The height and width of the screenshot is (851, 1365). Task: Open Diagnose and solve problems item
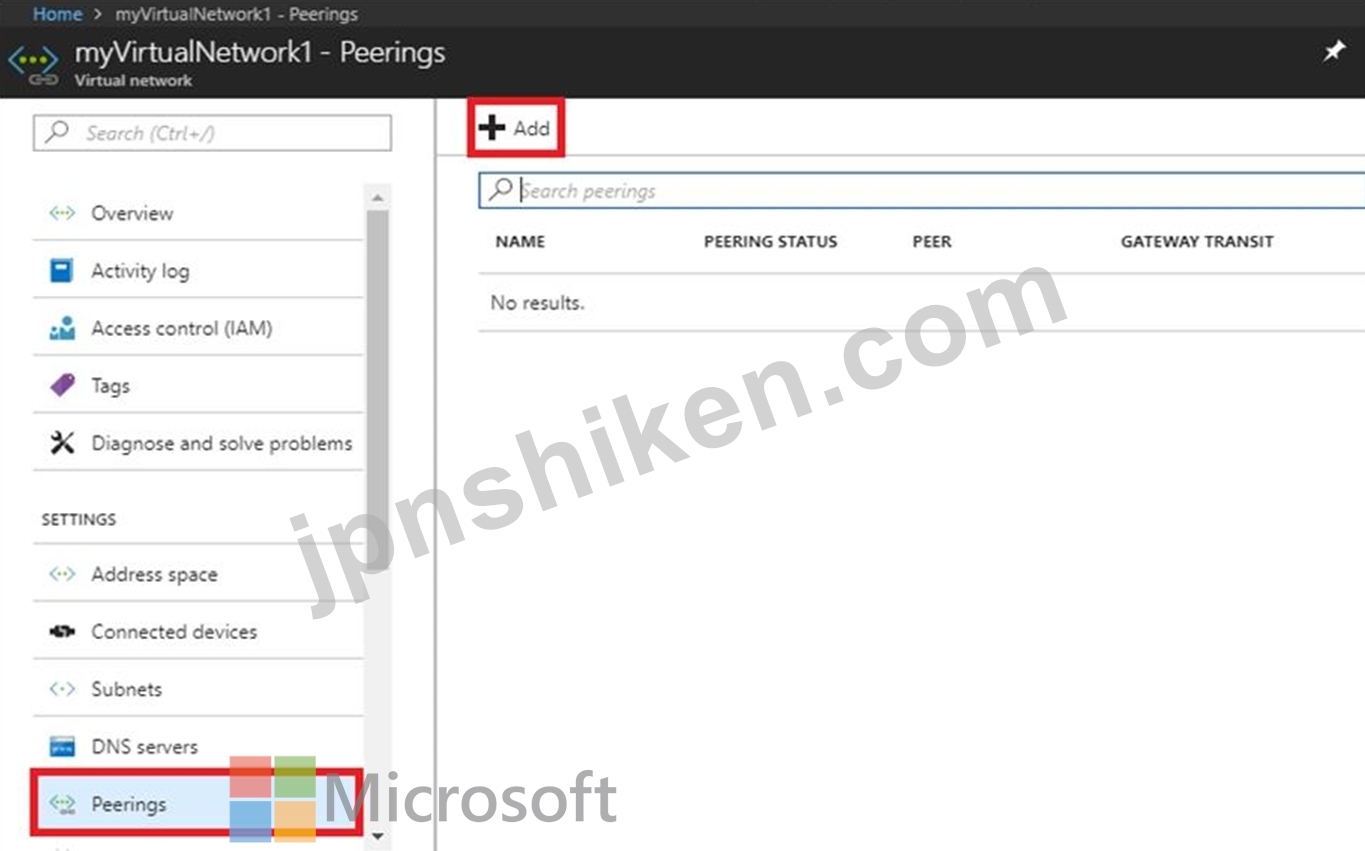tap(198, 443)
